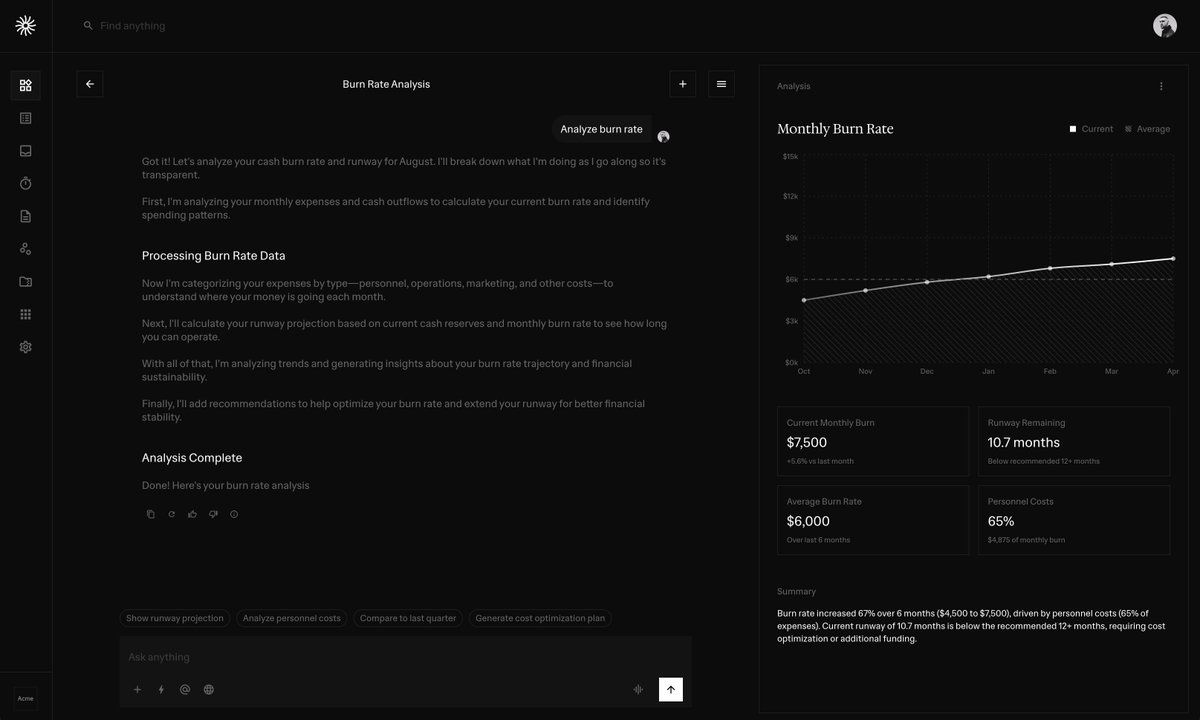Viewport: 1200px width, 720px height.
Task: Click the $15k y-axis label
Action: pos(790,156)
